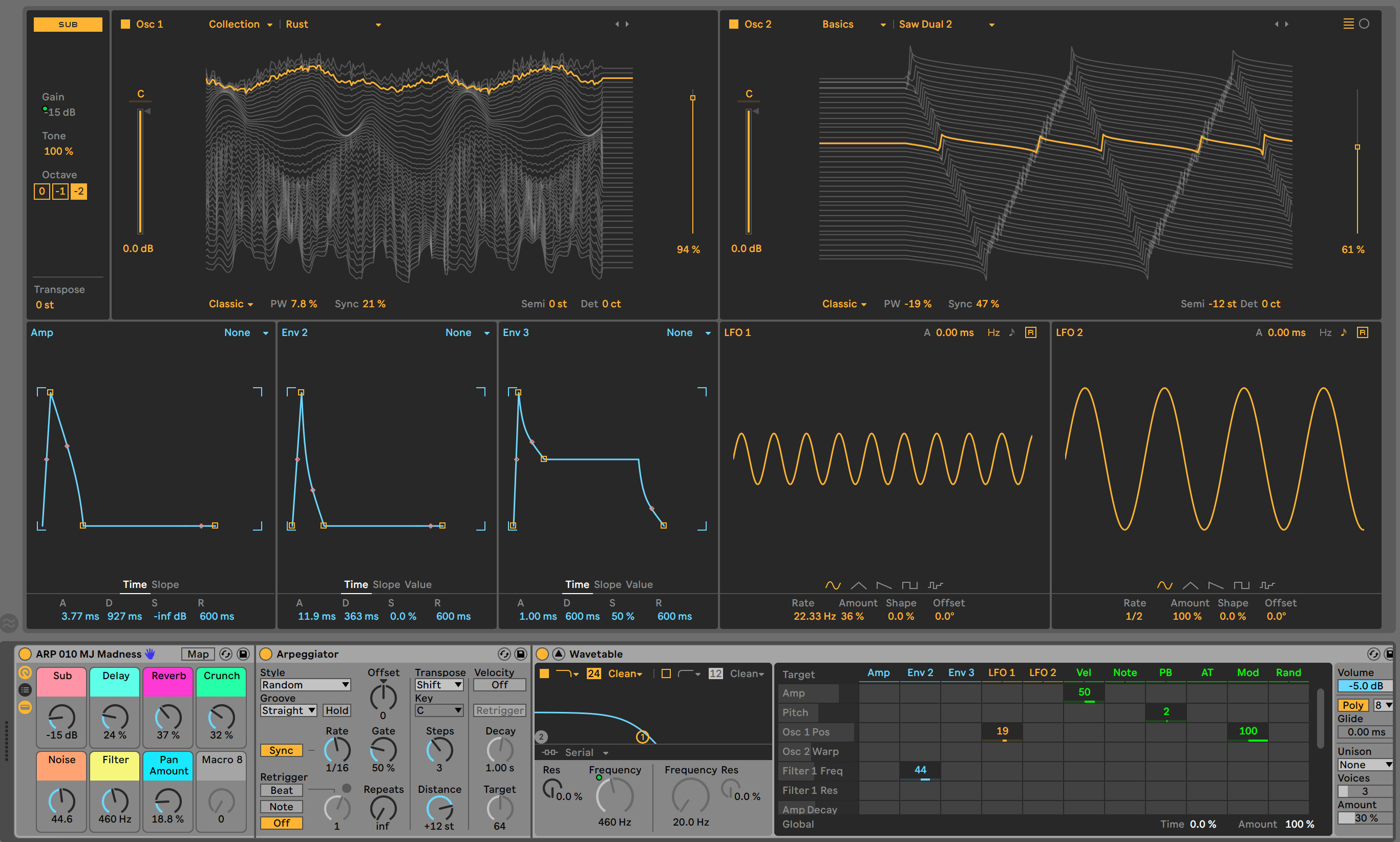This screenshot has width=1400, height=842.
Task: Select the square LFO 1 waveform shape icon
Action: click(x=909, y=585)
